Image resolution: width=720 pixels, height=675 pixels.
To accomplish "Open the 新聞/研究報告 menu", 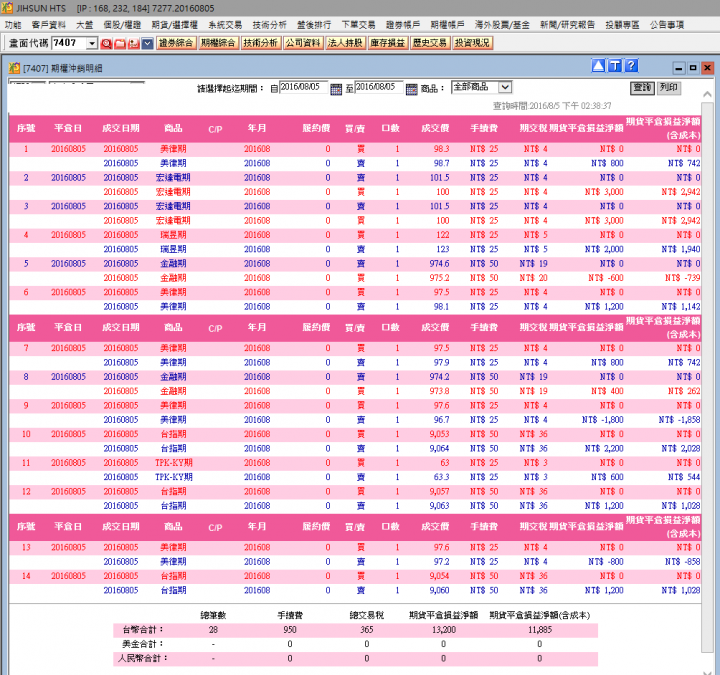I will (568, 25).
